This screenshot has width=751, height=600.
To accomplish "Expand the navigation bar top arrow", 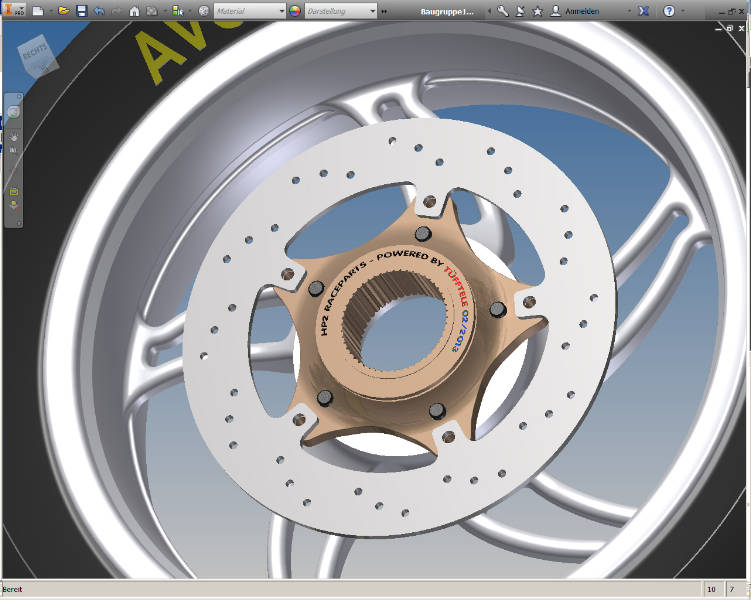I will point(19,97).
